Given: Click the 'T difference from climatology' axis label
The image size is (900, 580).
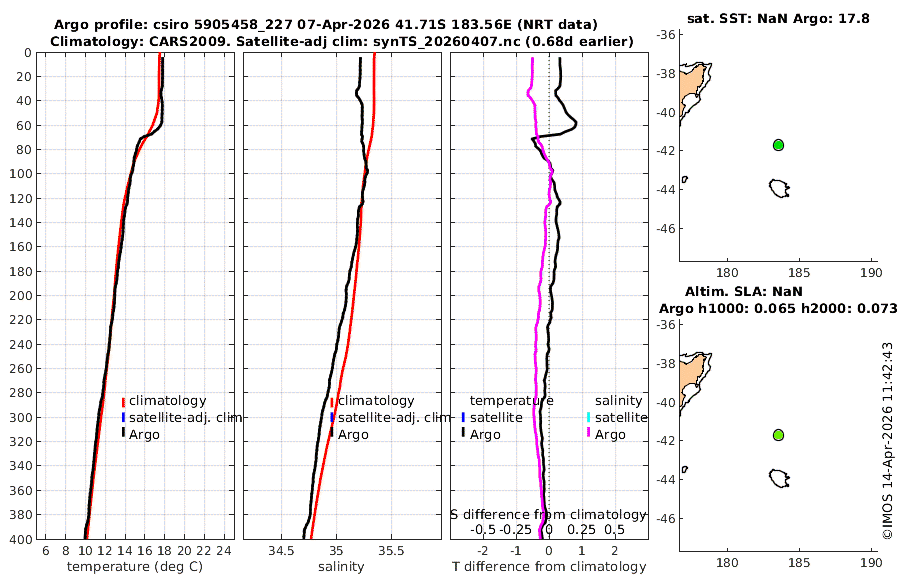Looking at the screenshot, I should (x=549, y=567).
